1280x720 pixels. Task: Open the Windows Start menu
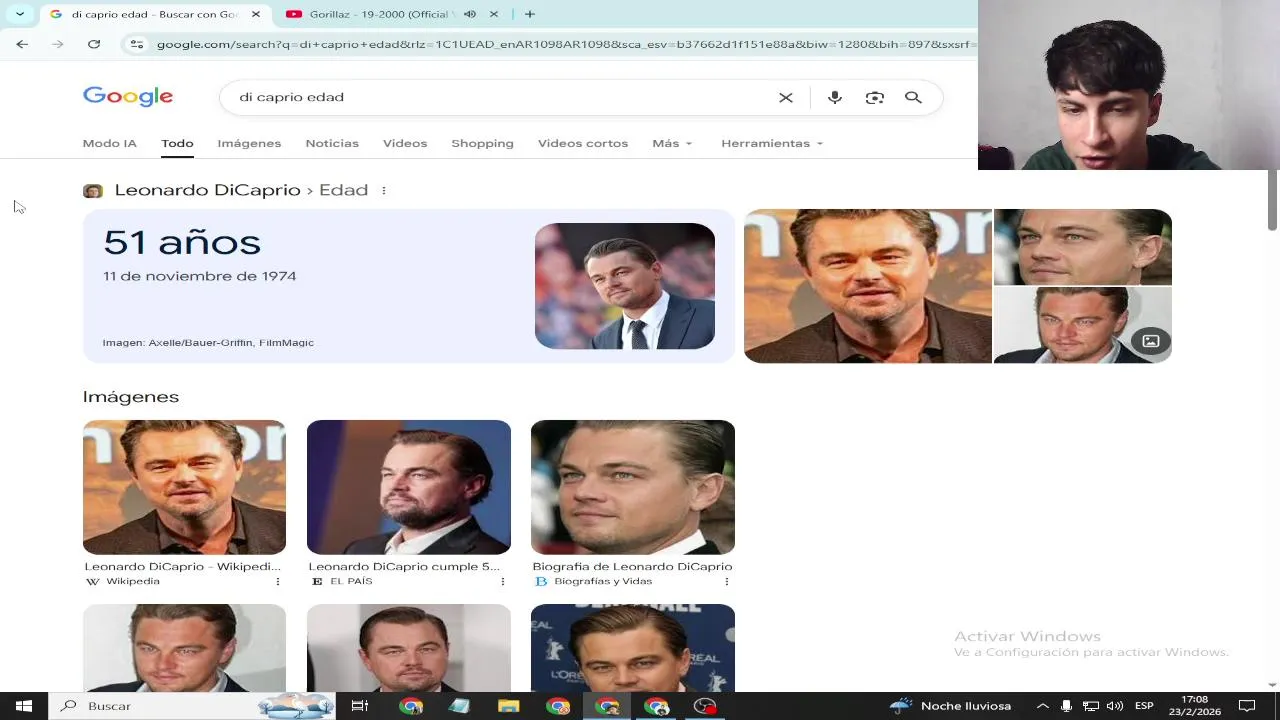click(24, 706)
